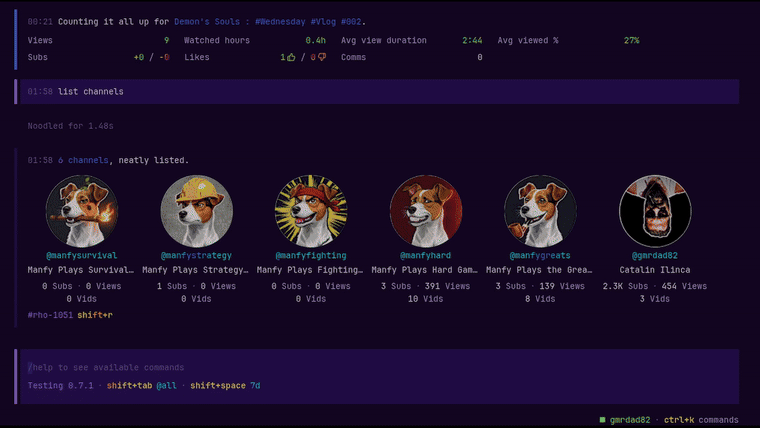Choose the @manfygreats pipe dog avatar
760x428 pixels.
(540, 211)
